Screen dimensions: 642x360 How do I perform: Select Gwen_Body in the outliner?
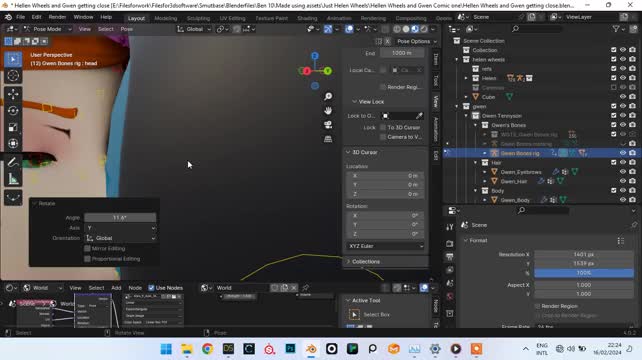(515, 200)
